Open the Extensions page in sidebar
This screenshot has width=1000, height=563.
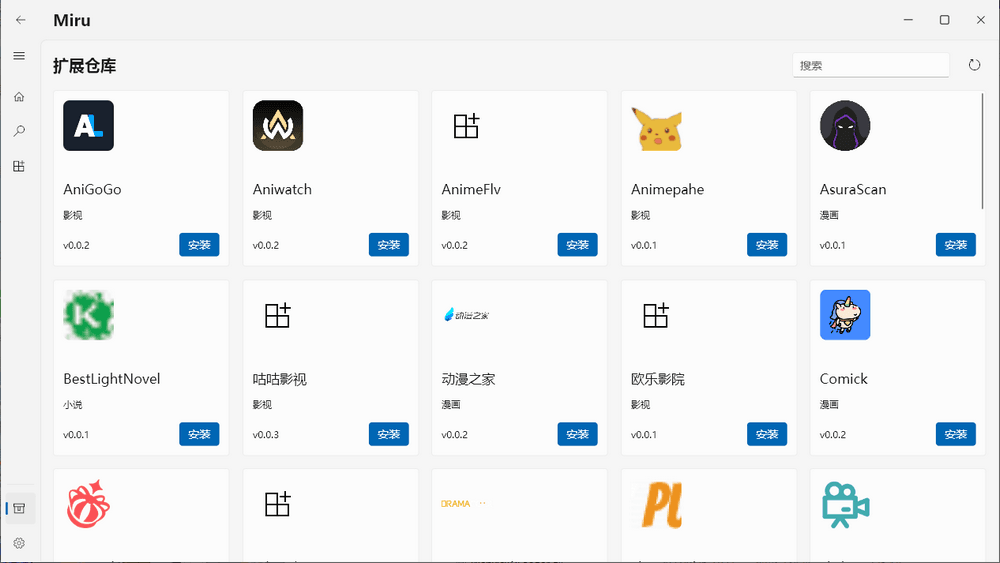[19, 166]
